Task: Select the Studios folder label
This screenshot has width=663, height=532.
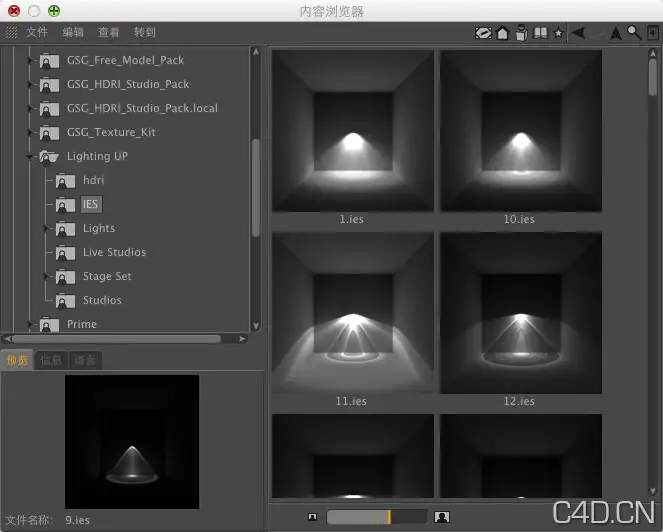Action: click(x=102, y=300)
